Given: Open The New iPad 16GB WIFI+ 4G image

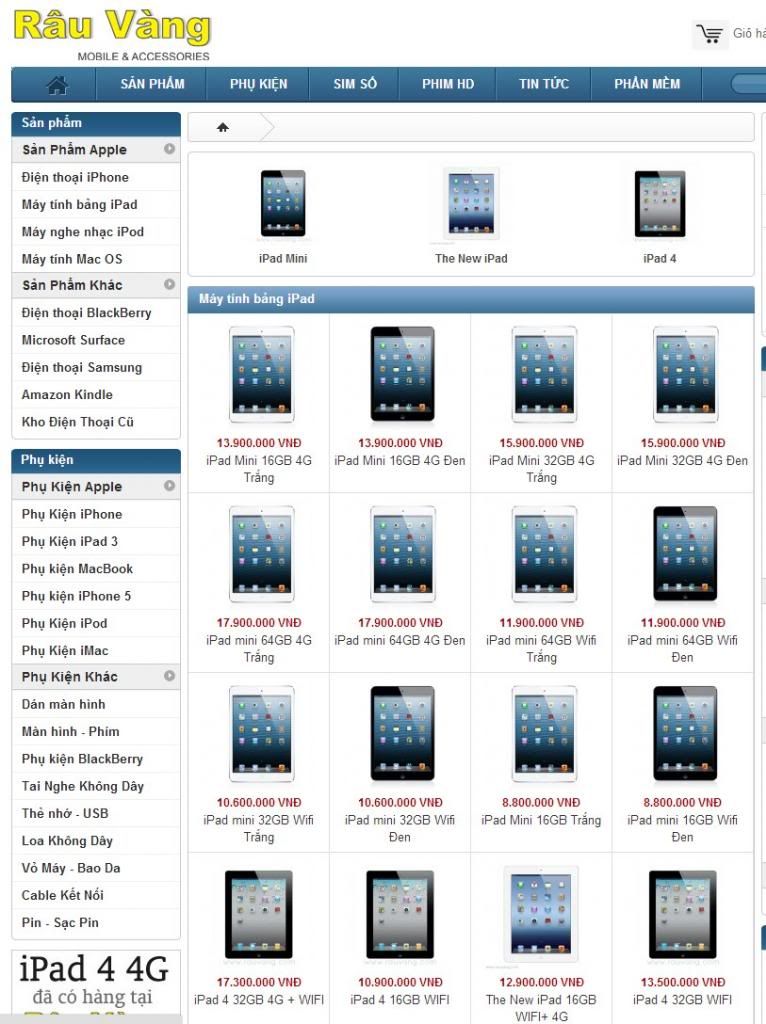Looking at the screenshot, I should [541, 914].
